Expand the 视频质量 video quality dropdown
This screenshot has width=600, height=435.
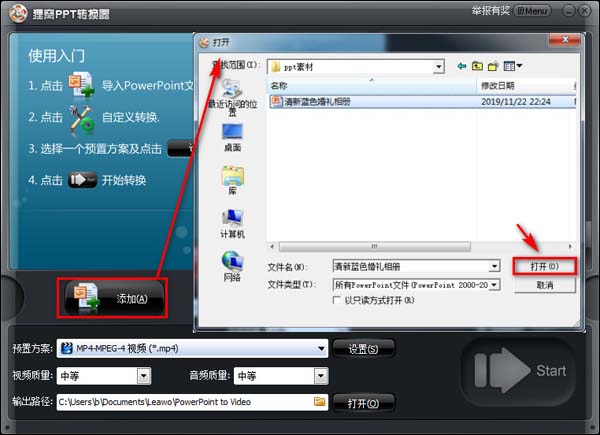[x=143, y=376]
